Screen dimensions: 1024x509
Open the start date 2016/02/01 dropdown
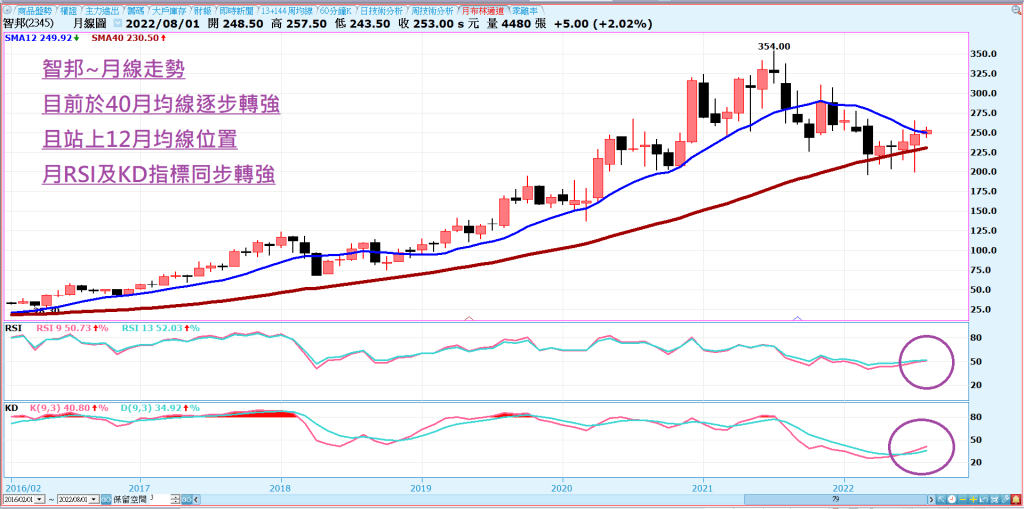40,497
